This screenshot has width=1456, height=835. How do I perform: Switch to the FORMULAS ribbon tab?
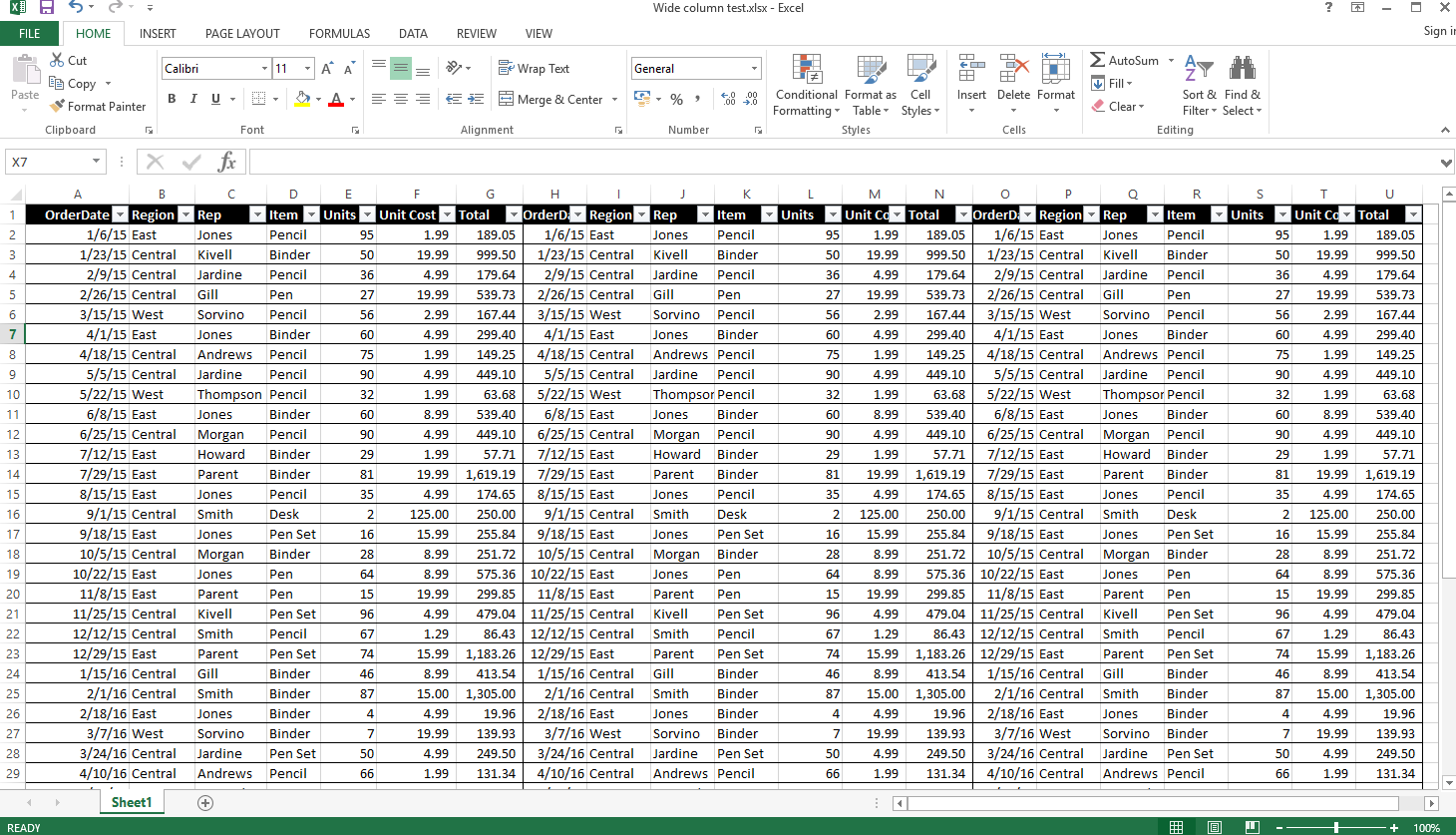pyautogui.click(x=339, y=33)
